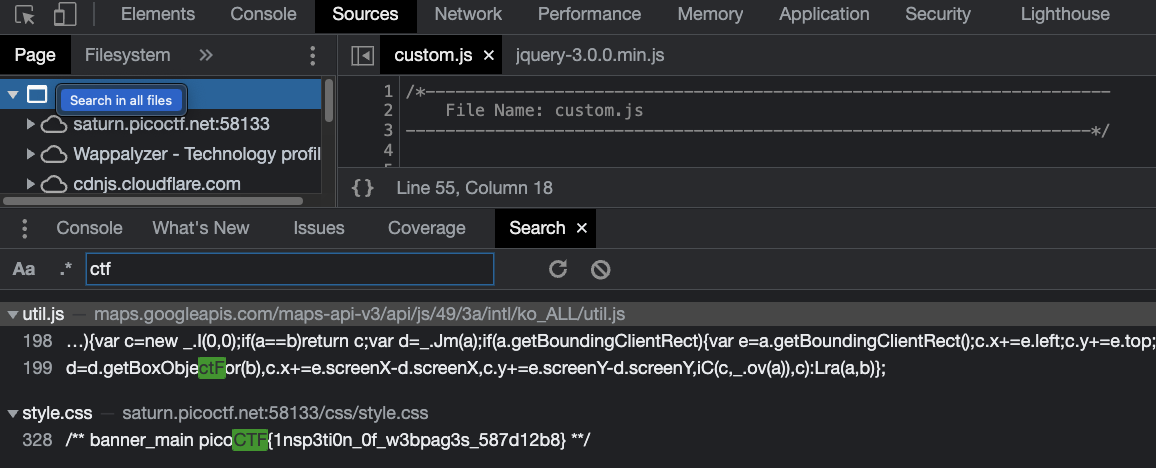The image size is (1156, 468).
Task: Pretty print code with curly braces icon
Action: tap(363, 188)
